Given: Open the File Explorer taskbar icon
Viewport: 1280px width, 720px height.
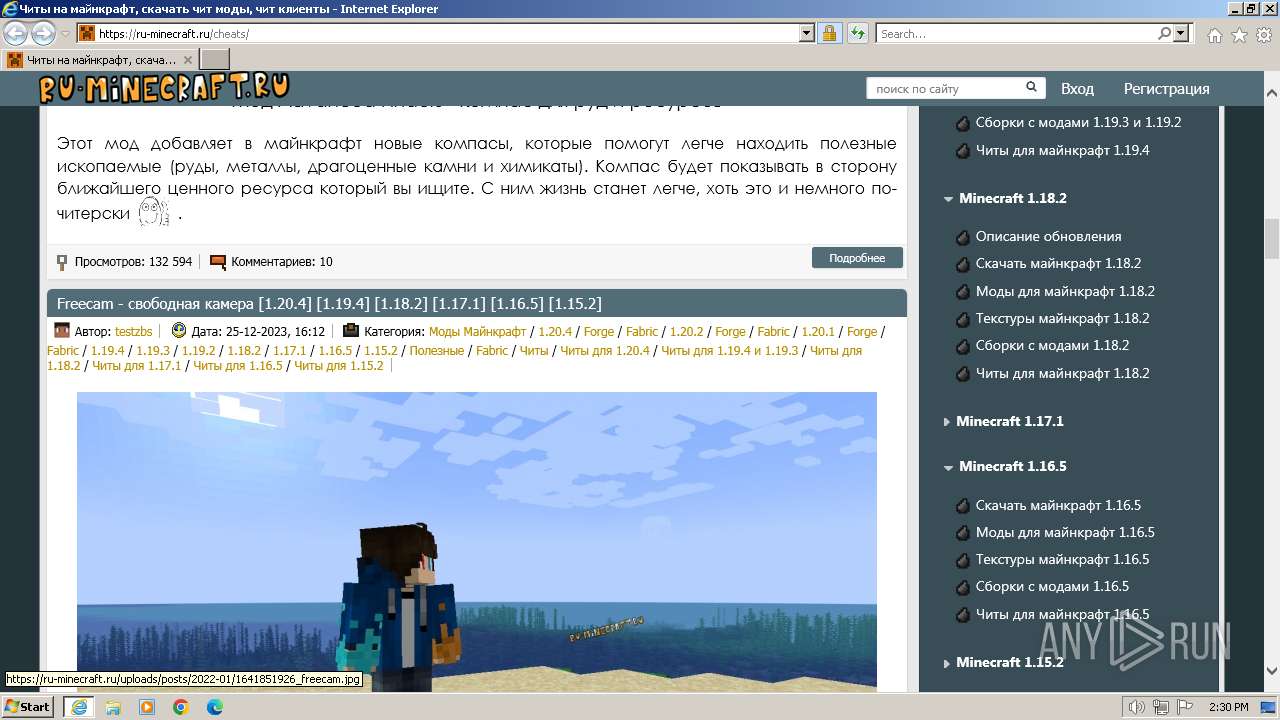Looking at the screenshot, I should click(x=113, y=706).
